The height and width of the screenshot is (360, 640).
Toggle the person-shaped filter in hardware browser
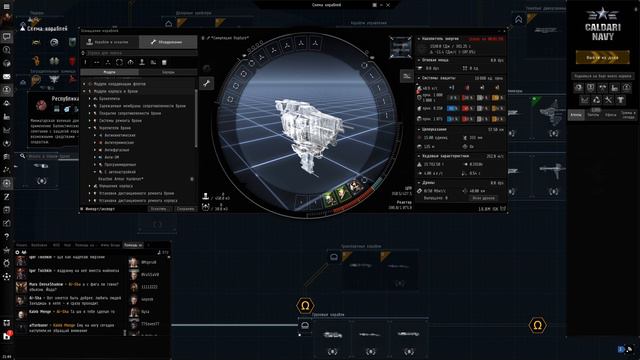coord(142,62)
